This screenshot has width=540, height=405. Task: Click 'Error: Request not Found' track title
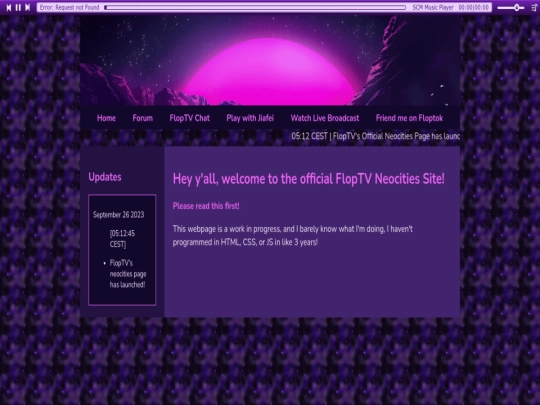click(69, 7)
